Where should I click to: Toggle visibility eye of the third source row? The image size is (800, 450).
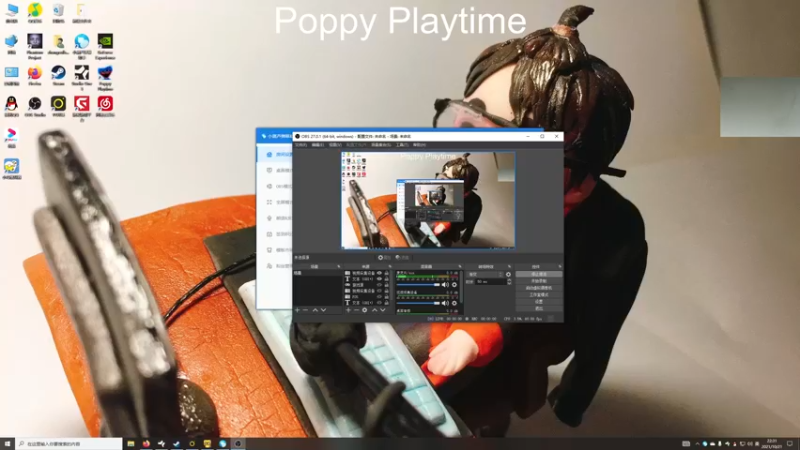click(x=379, y=285)
